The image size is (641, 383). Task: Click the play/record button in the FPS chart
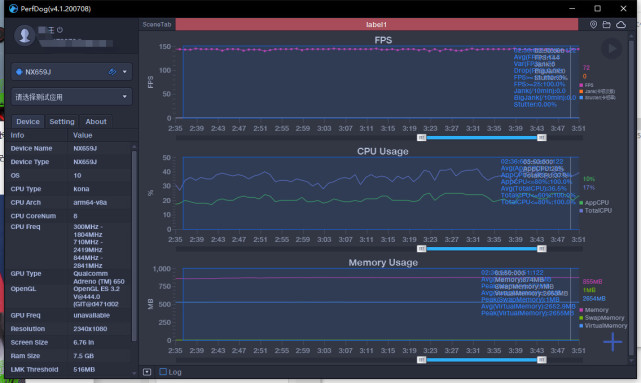[x=611, y=49]
